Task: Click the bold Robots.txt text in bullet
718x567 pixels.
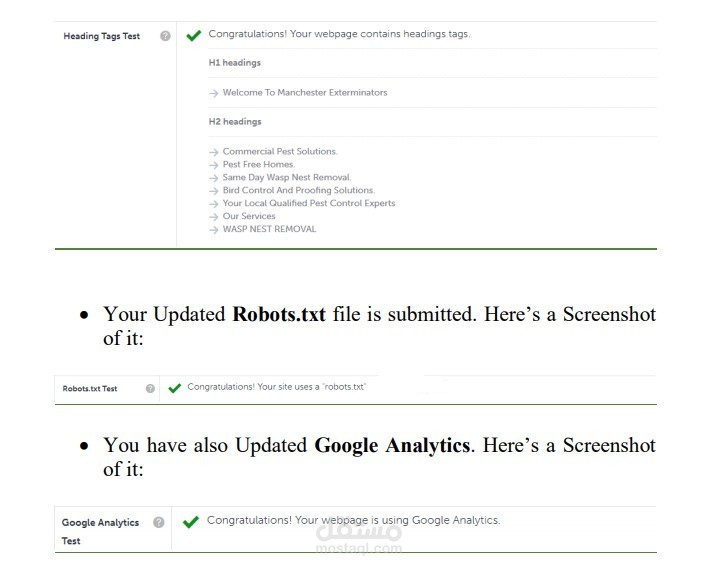Action: click(279, 314)
